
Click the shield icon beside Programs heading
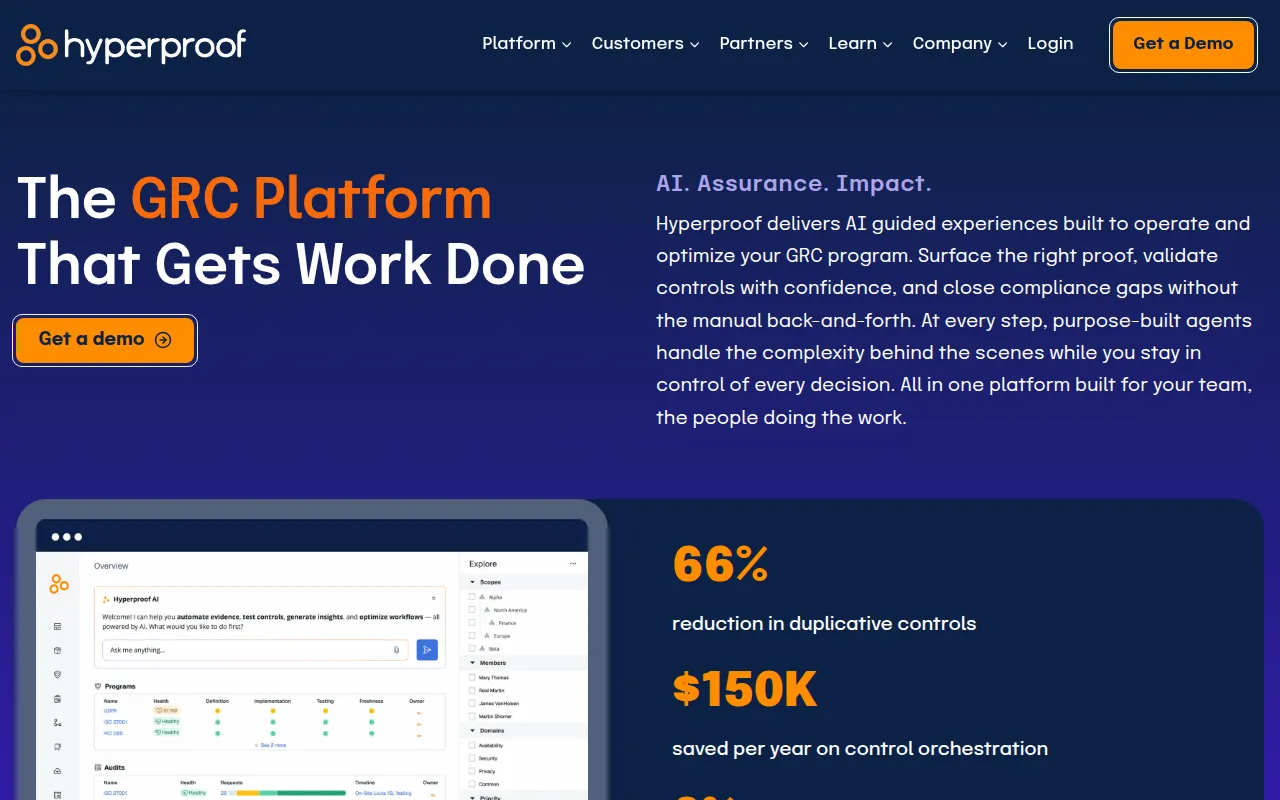[98, 686]
